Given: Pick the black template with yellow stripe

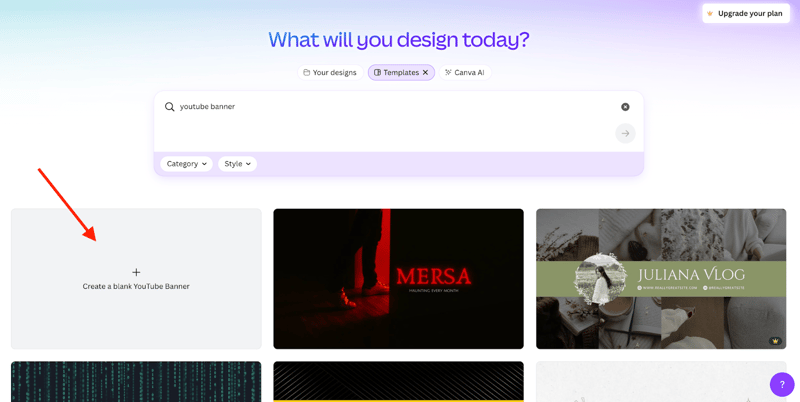Looking at the screenshot, I should click(398, 382).
